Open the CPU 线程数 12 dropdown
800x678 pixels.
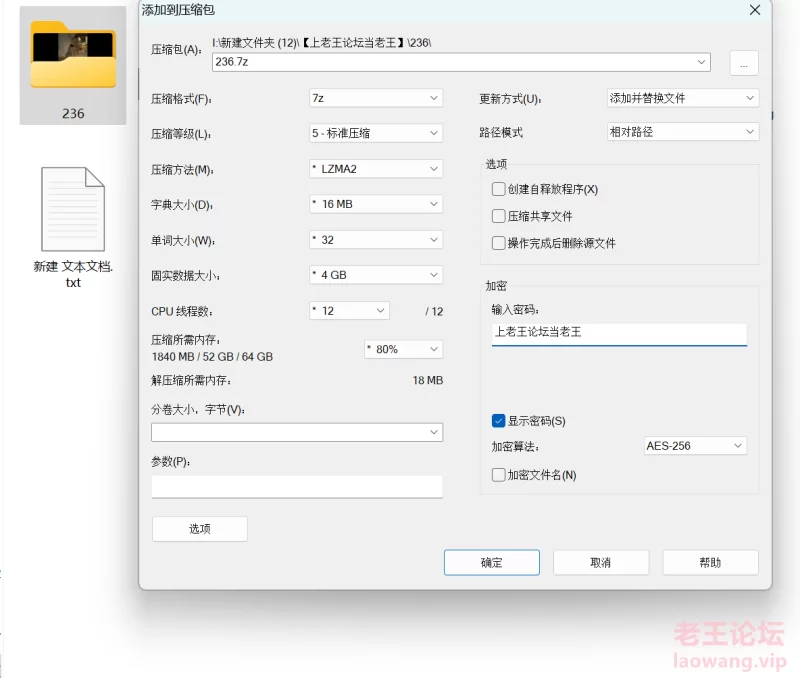(x=349, y=311)
